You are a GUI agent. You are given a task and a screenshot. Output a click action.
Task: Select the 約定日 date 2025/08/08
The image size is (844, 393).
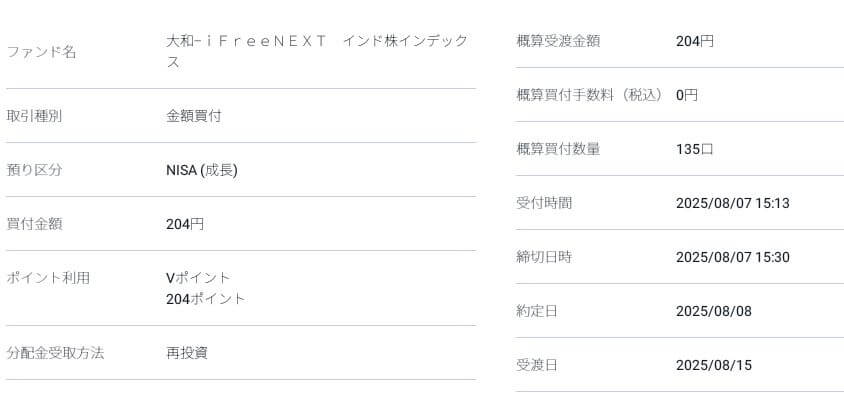(x=714, y=312)
